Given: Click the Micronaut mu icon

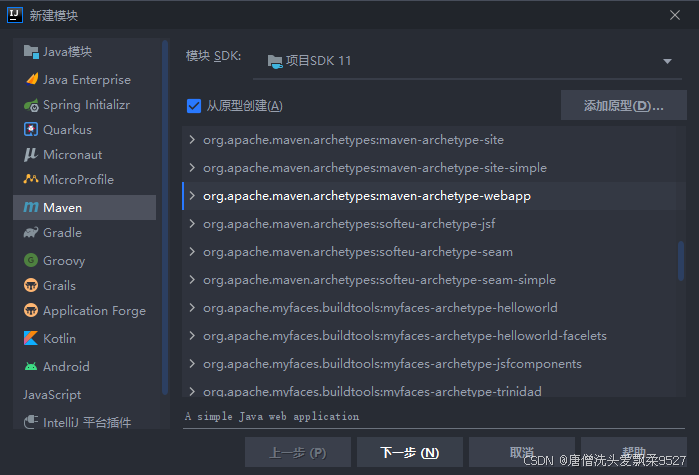Looking at the screenshot, I should tap(31, 154).
